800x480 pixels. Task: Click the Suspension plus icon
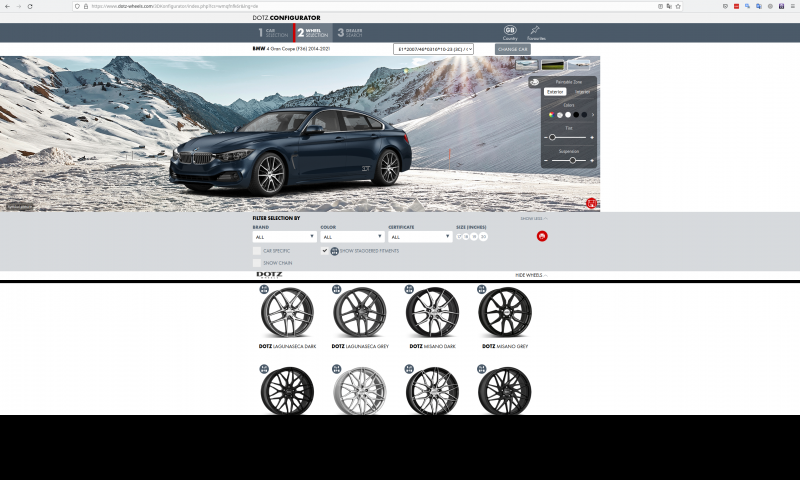coord(592,161)
